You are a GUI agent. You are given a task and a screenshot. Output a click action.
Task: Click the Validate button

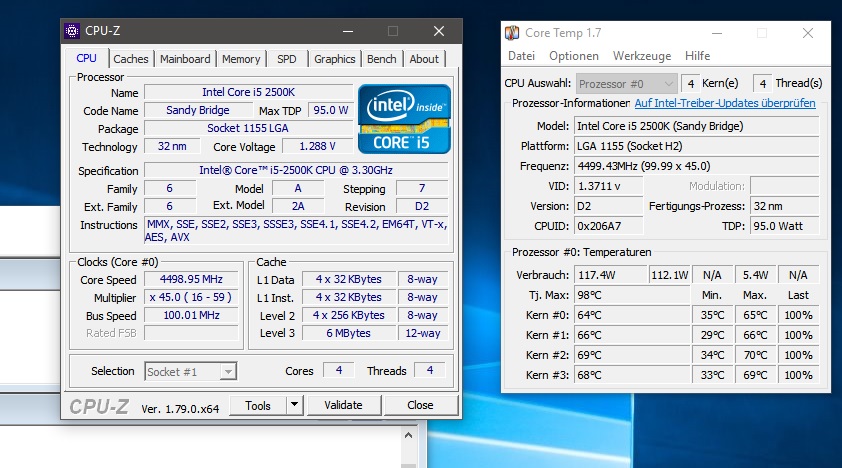344,405
